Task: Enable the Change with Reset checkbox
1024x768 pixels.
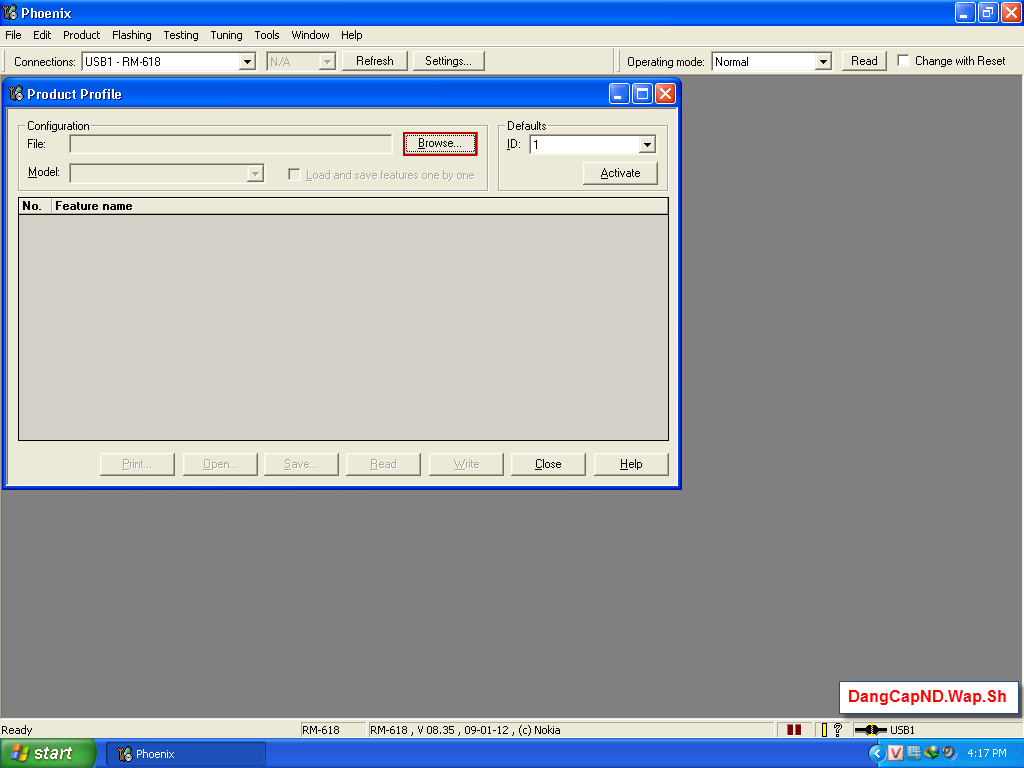Action: (x=903, y=61)
